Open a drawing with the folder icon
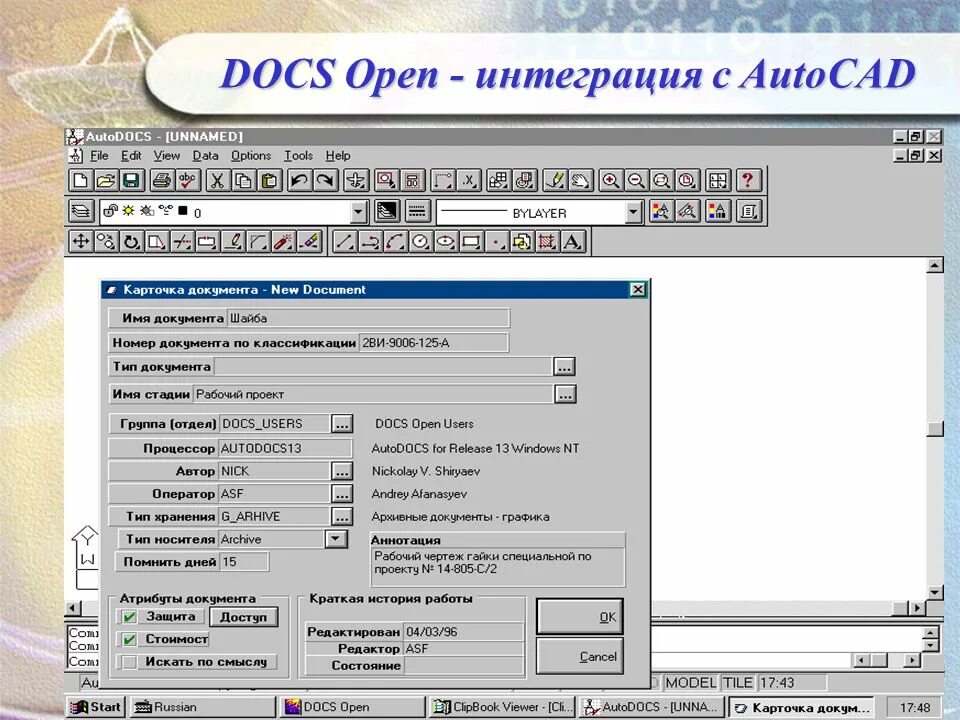This screenshot has width=960, height=720. 106,181
